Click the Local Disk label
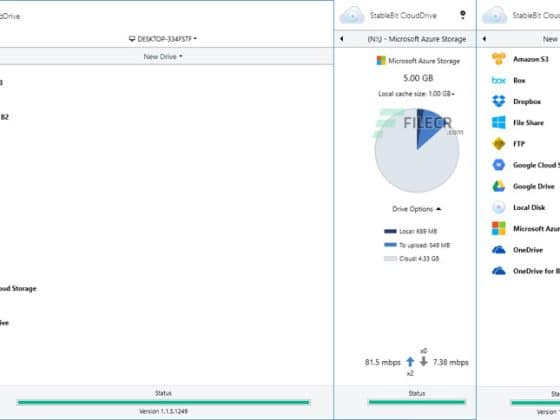The width and height of the screenshot is (560, 420). (529, 208)
